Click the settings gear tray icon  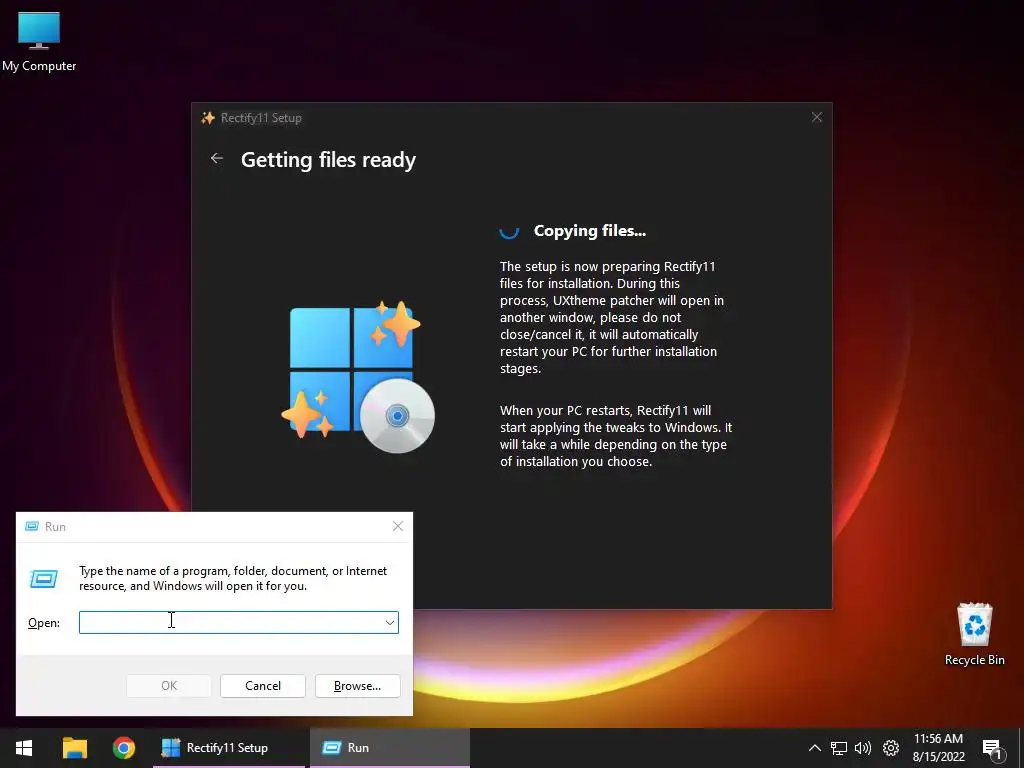pos(891,748)
